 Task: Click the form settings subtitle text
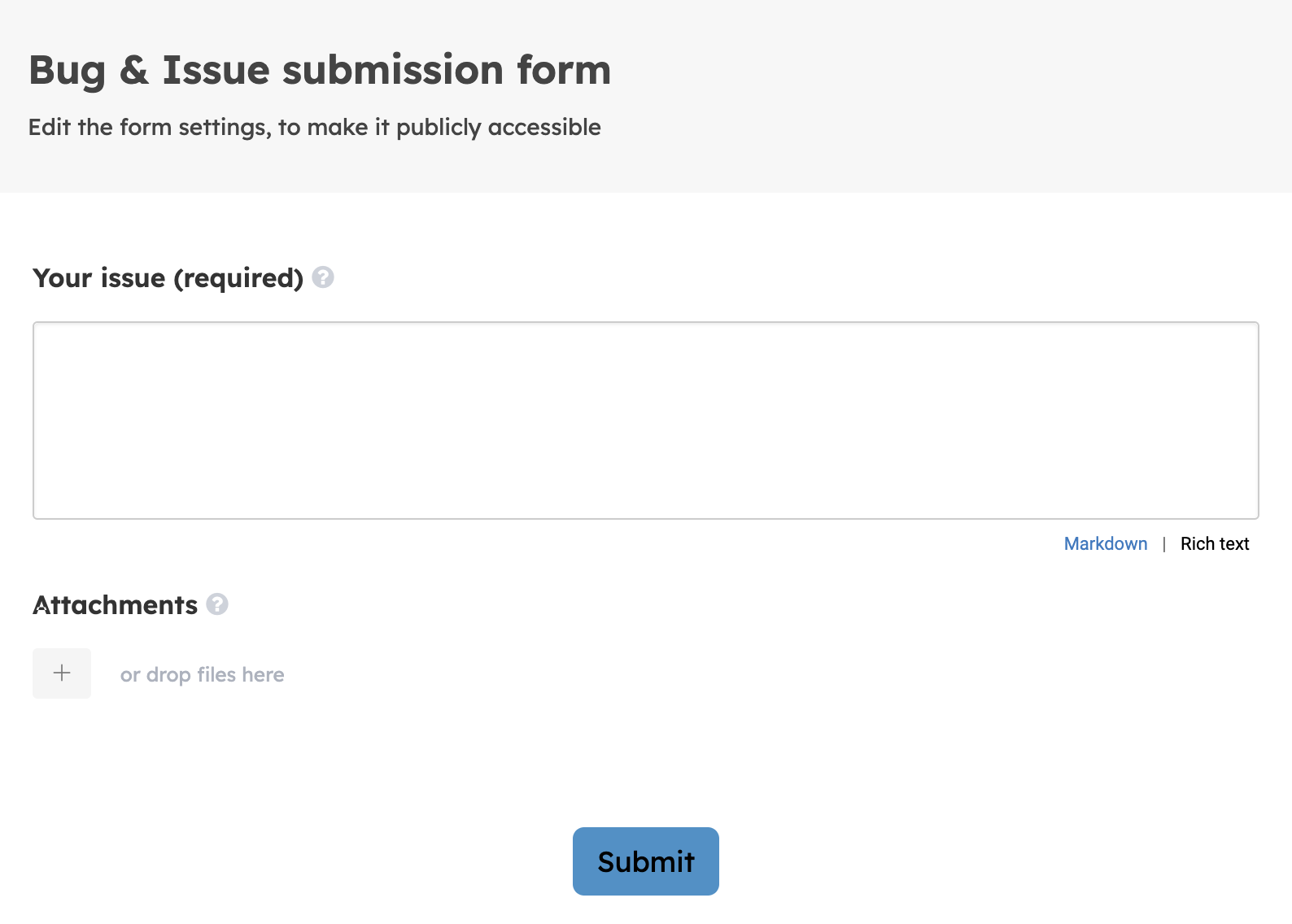(x=315, y=128)
